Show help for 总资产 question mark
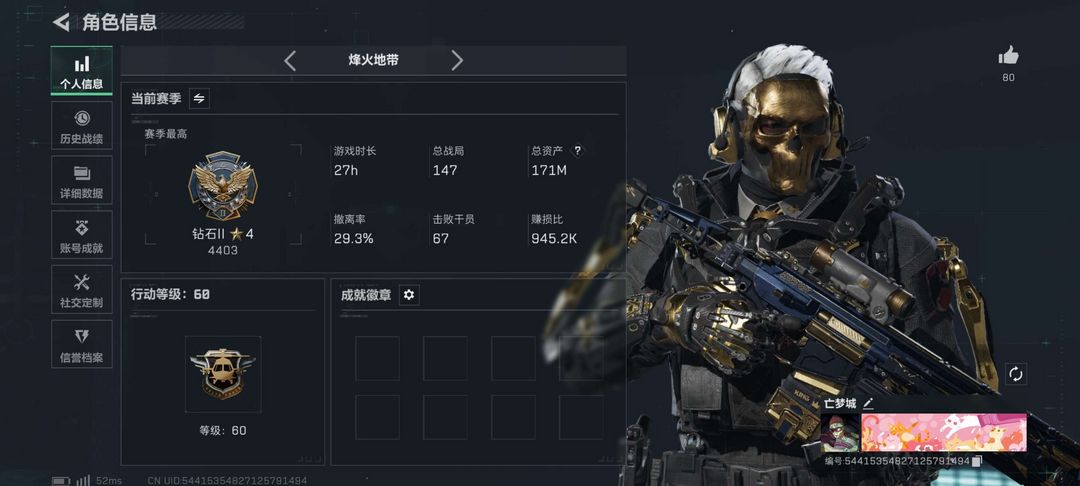The image size is (1080, 486). coord(578,151)
